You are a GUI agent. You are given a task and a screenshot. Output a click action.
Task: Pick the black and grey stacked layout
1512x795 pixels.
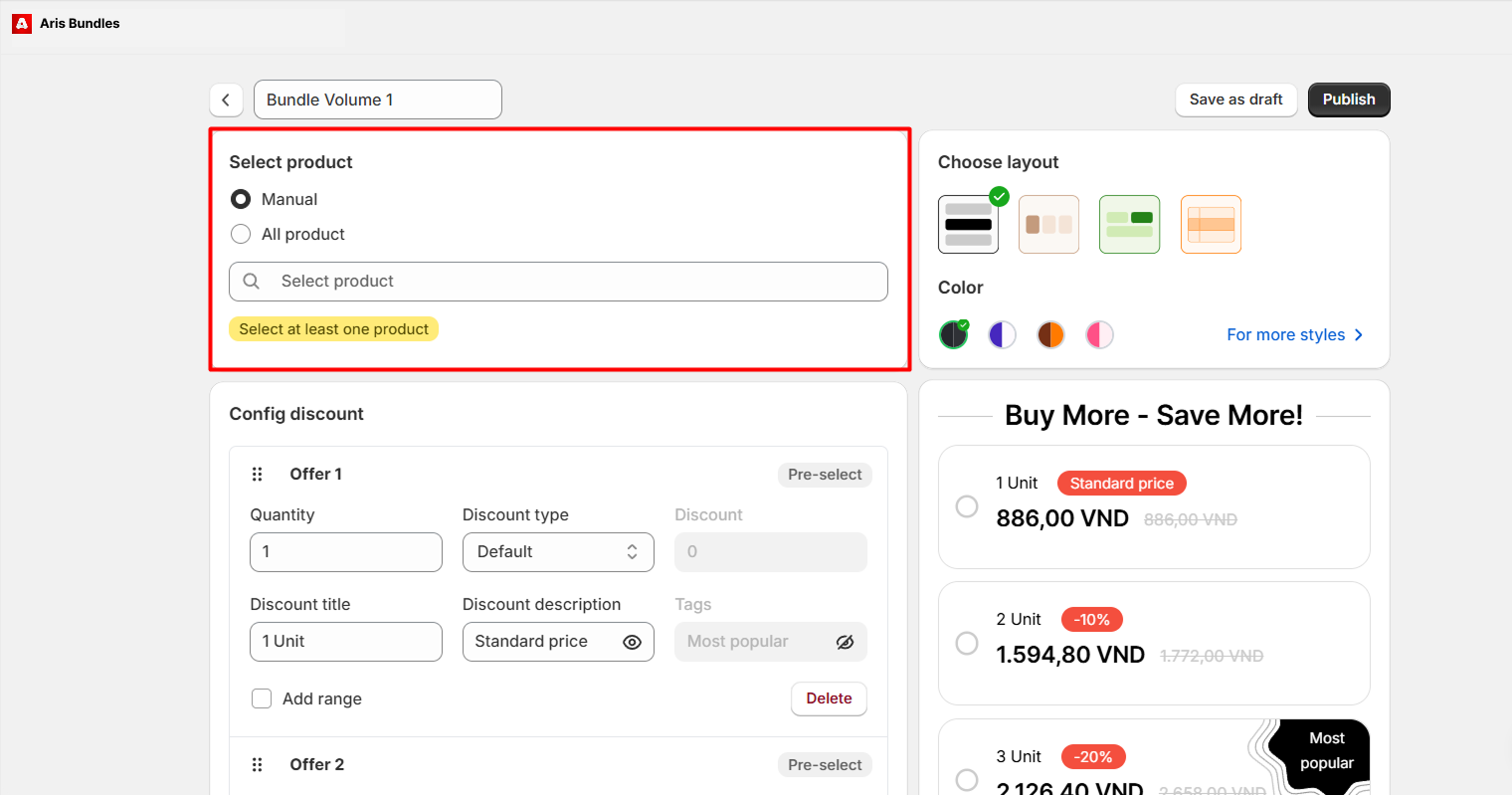coord(968,225)
